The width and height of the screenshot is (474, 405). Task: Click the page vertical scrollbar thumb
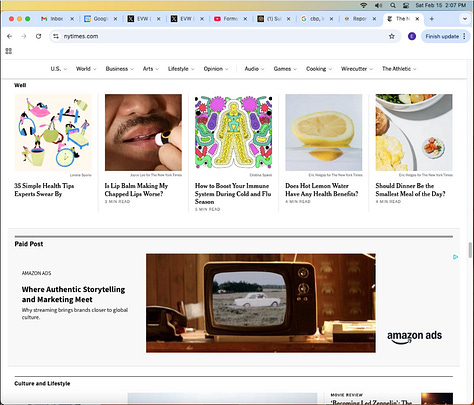(x=470, y=250)
